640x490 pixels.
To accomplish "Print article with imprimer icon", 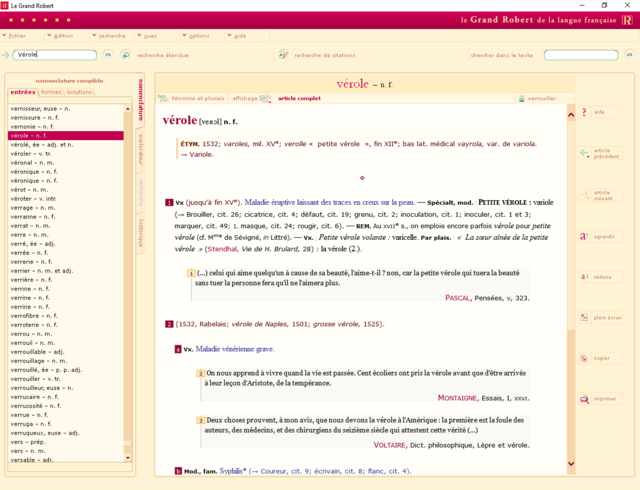I will point(584,399).
